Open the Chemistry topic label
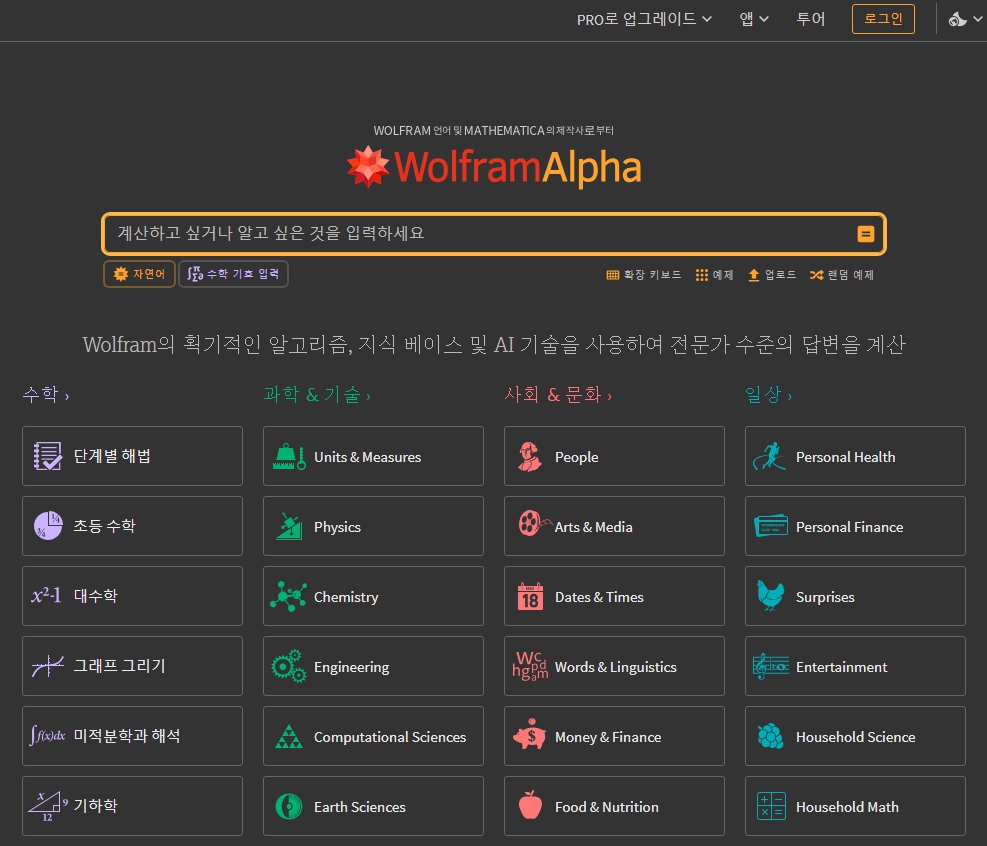987x846 pixels. pos(346,597)
